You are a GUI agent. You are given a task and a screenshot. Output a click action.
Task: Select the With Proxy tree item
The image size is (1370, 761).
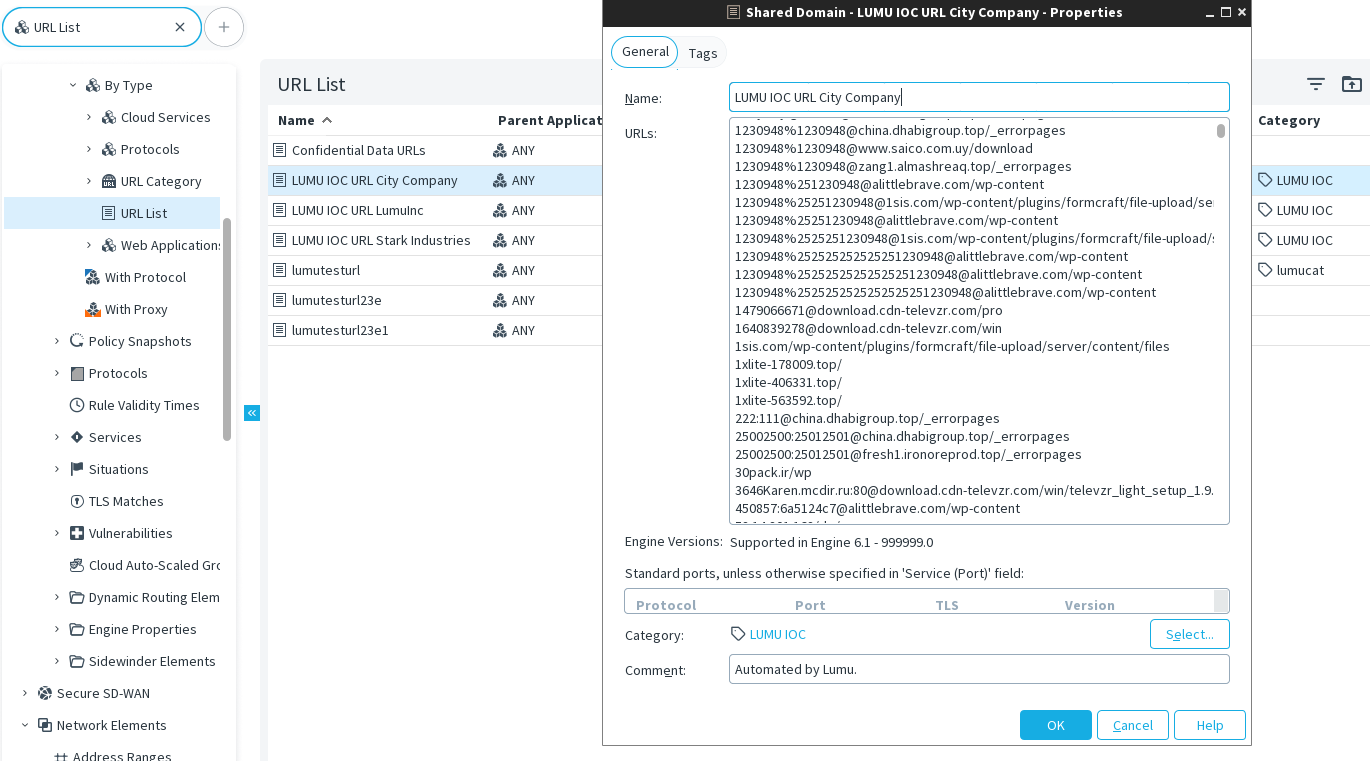coord(135,309)
